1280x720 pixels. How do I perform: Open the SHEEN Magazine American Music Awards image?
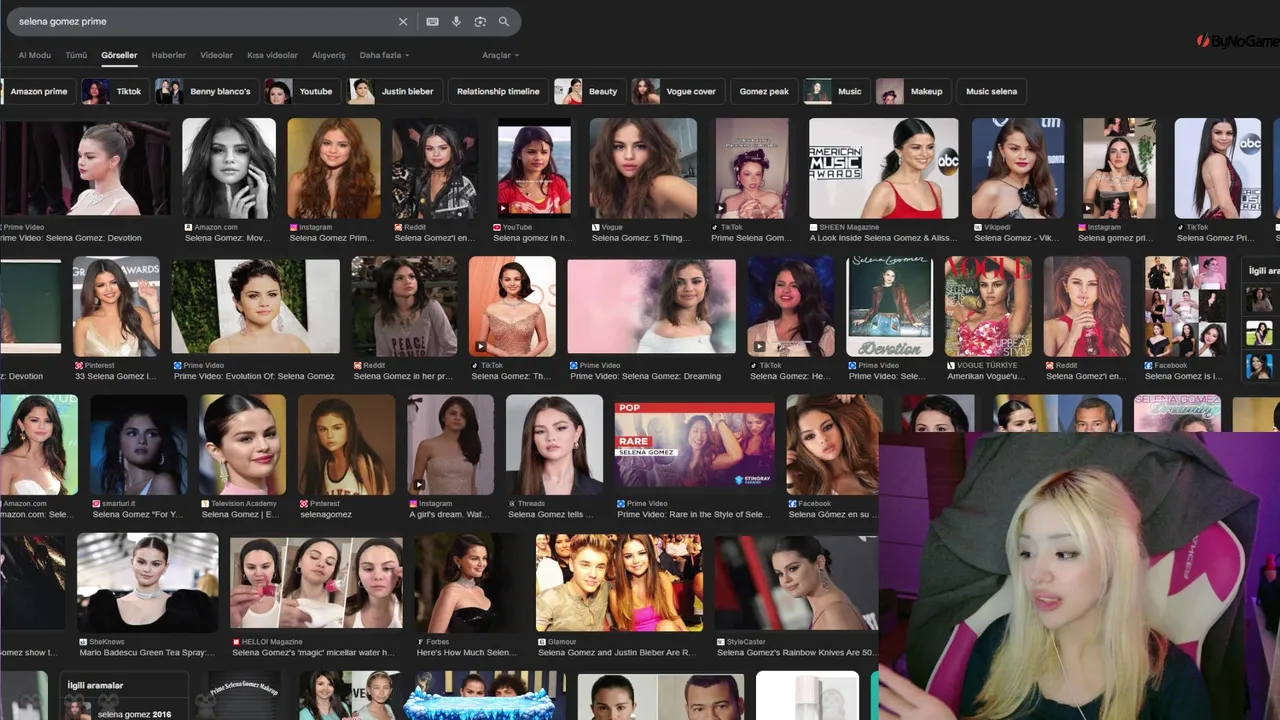point(884,168)
